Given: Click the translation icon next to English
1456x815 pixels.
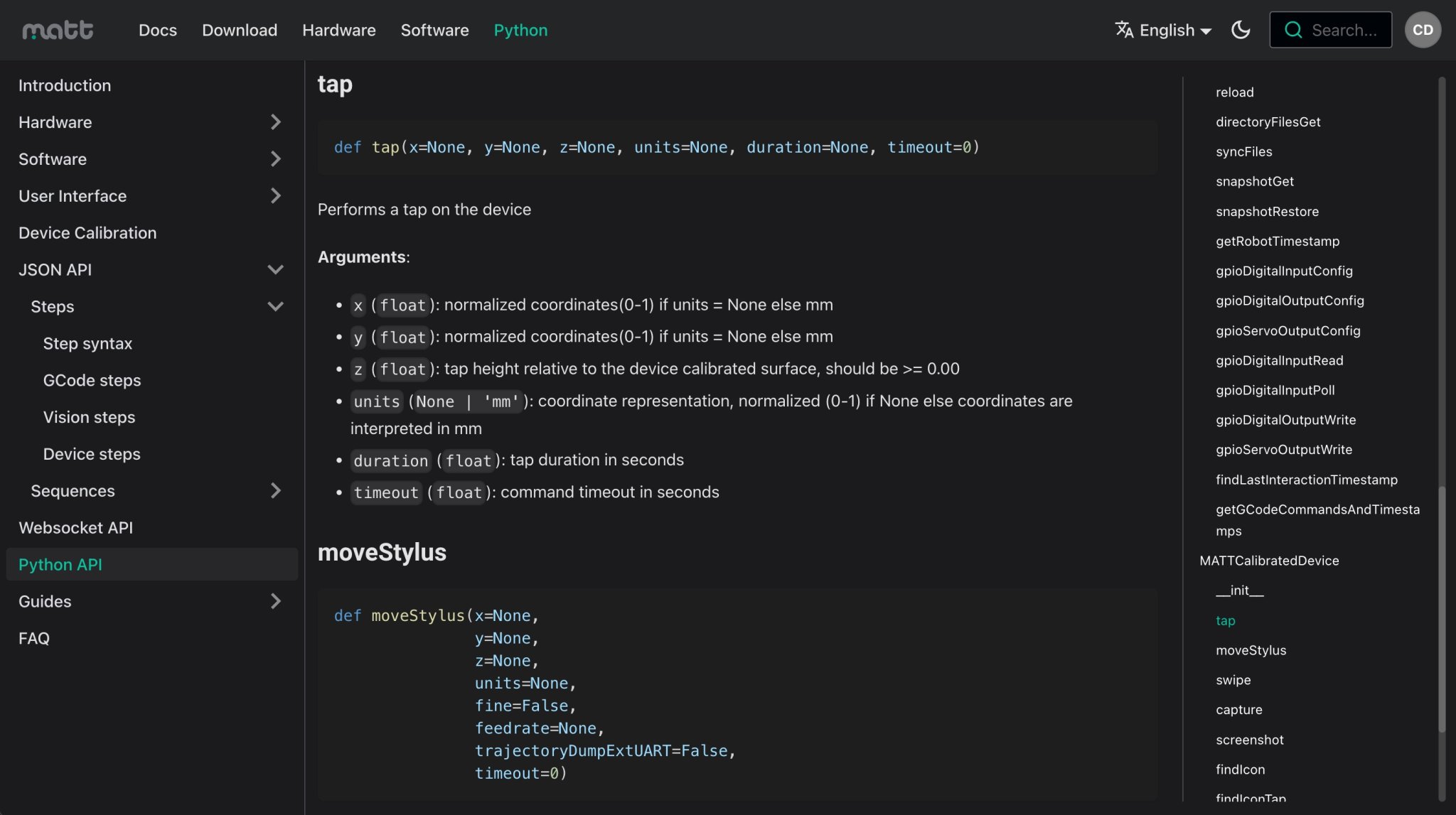Looking at the screenshot, I should click(x=1124, y=30).
